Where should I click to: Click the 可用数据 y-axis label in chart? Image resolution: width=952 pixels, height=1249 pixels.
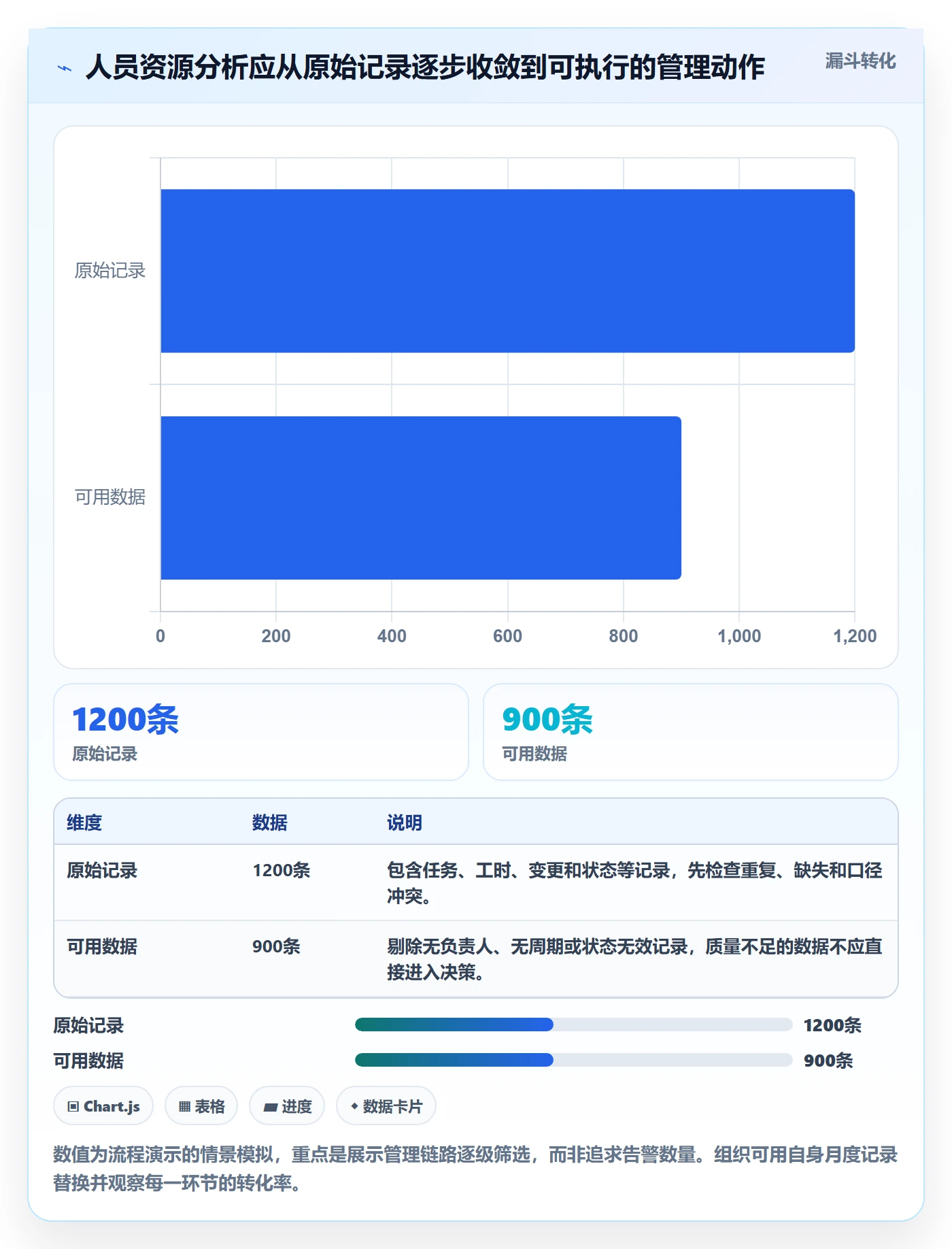pos(110,497)
